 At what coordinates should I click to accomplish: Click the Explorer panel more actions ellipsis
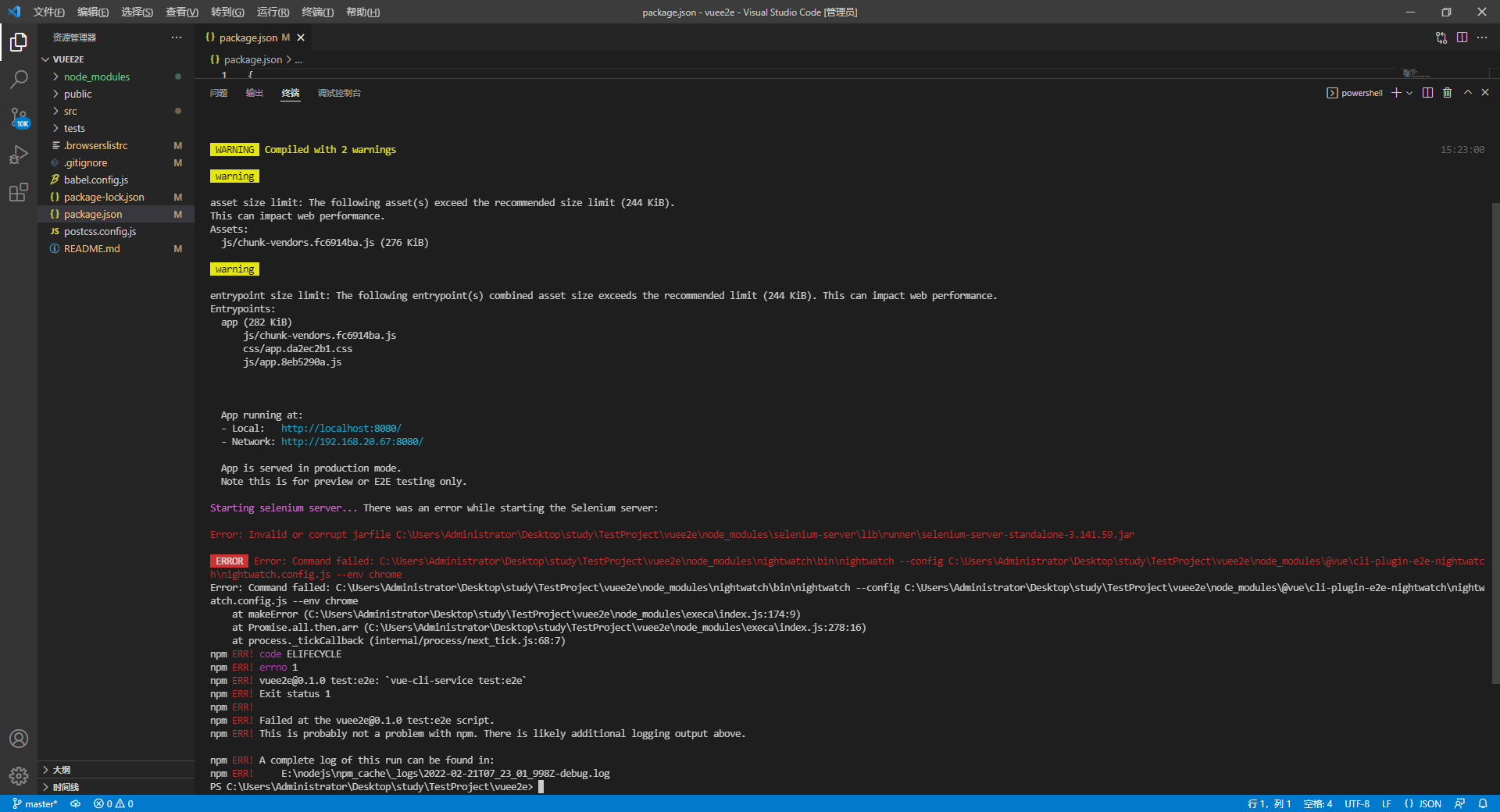coord(177,37)
